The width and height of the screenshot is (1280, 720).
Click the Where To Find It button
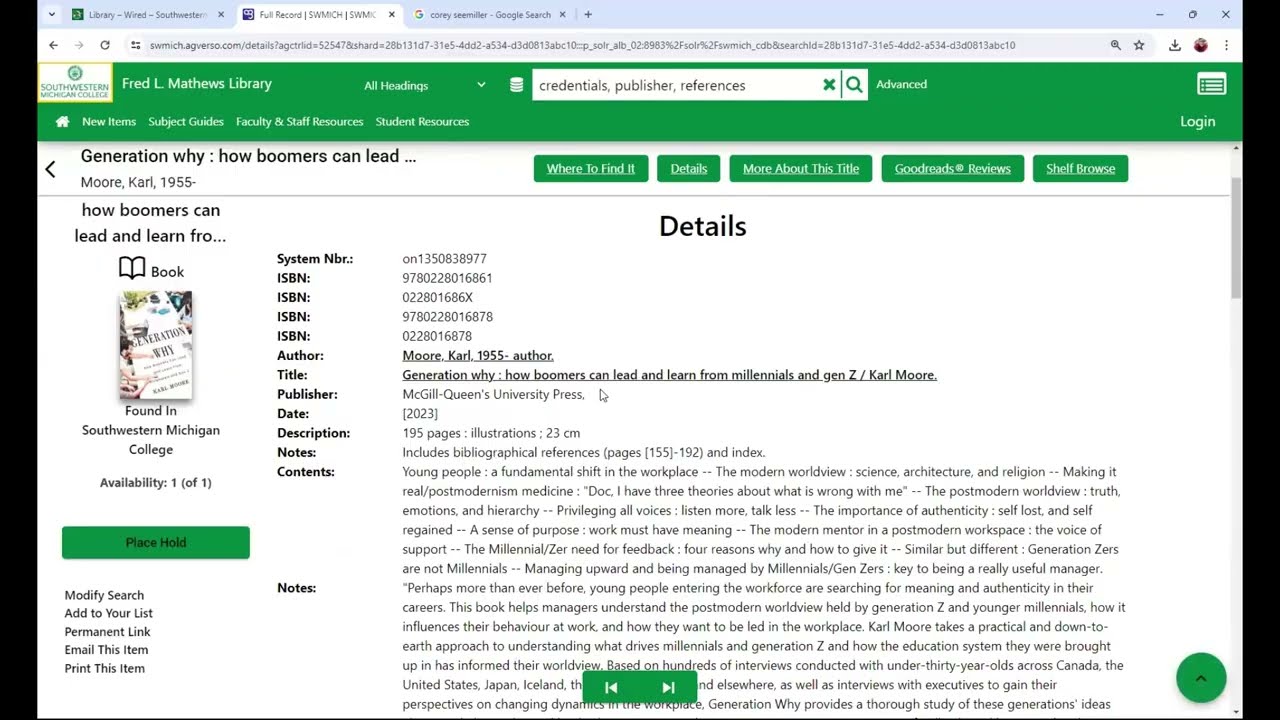pyautogui.click(x=591, y=169)
